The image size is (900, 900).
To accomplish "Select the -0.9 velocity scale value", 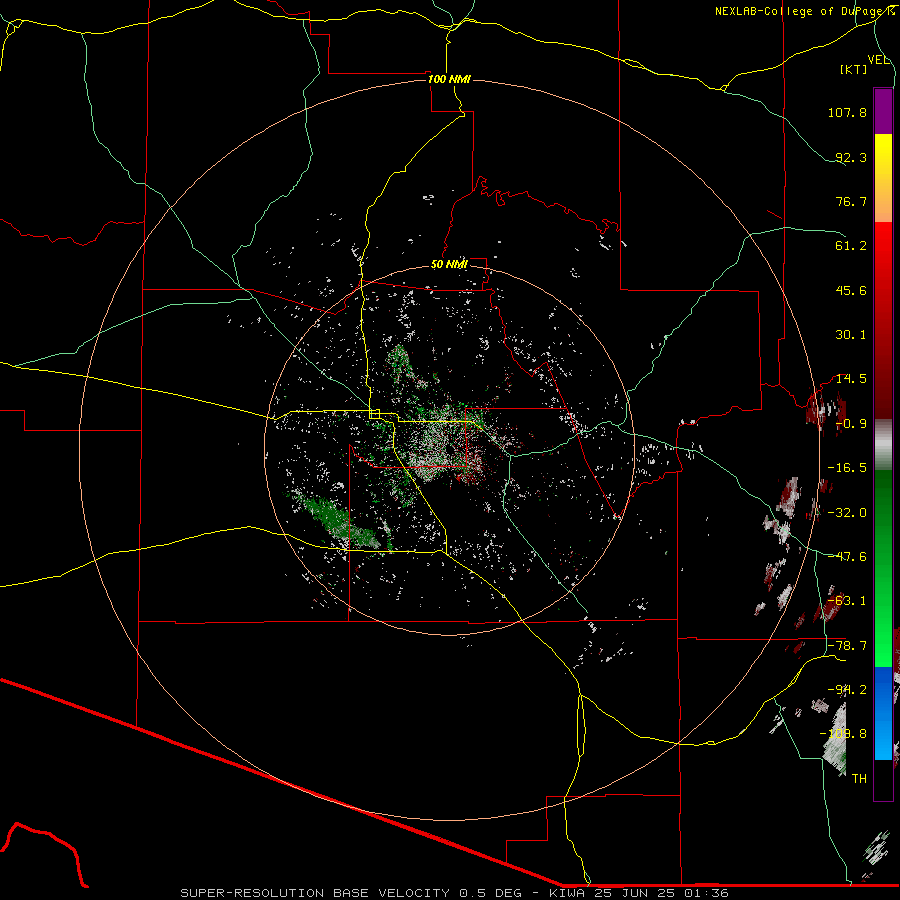I will (x=851, y=424).
